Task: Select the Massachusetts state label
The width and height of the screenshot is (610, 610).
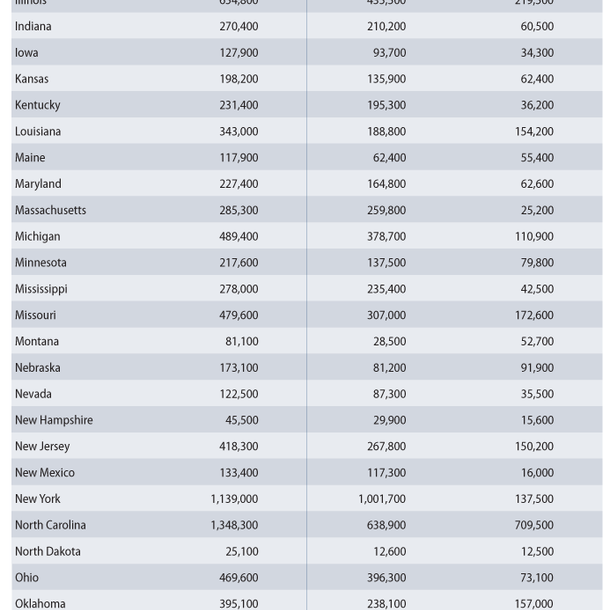Action: click(50, 211)
